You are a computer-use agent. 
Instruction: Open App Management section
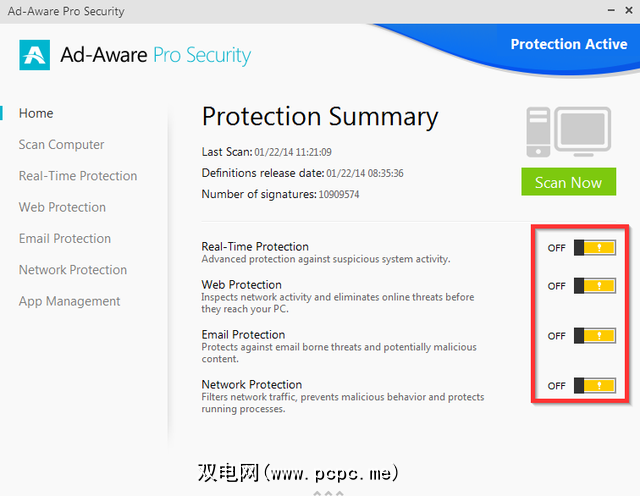tap(69, 301)
